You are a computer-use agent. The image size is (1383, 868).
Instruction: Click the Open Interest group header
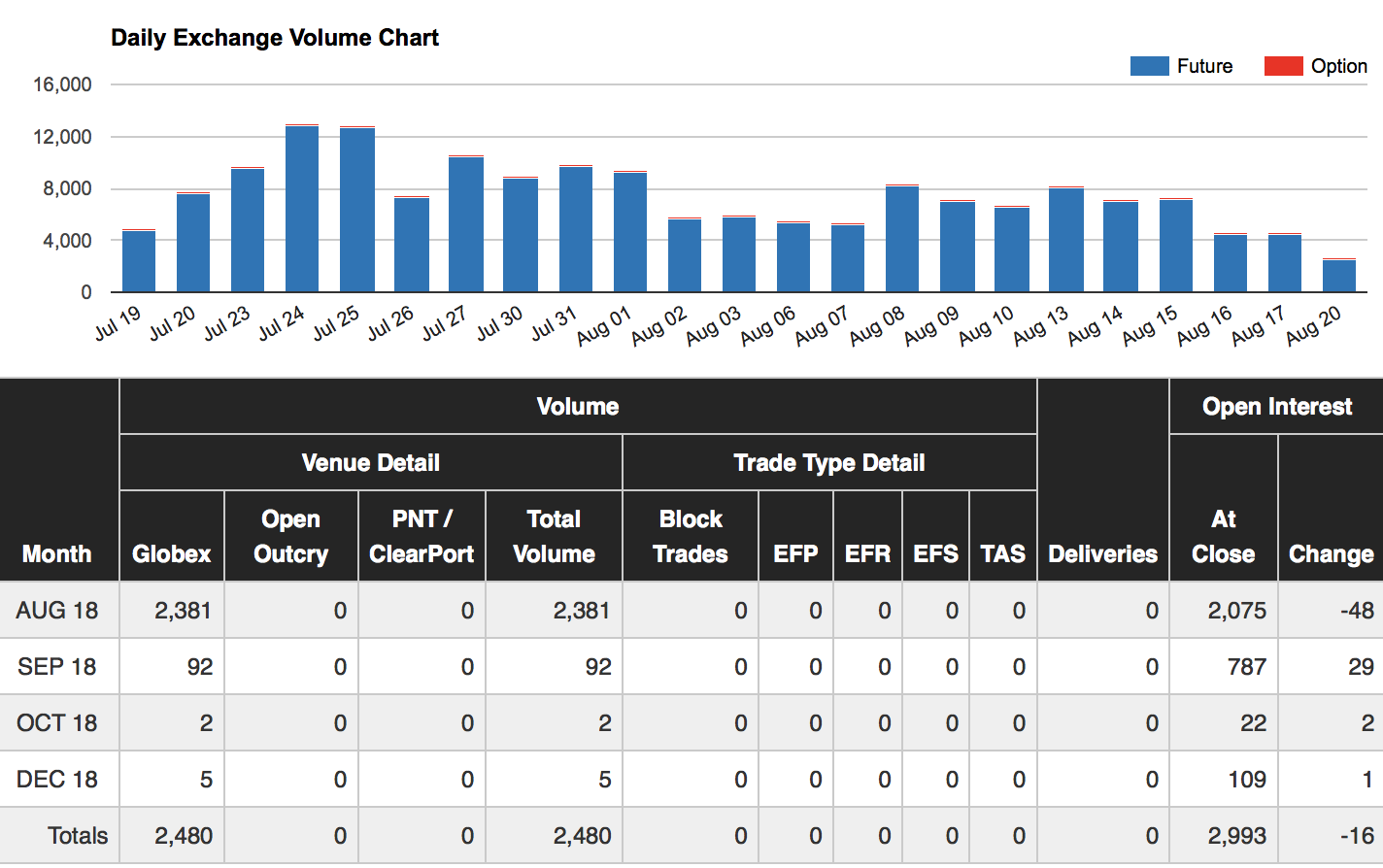click(1277, 407)
